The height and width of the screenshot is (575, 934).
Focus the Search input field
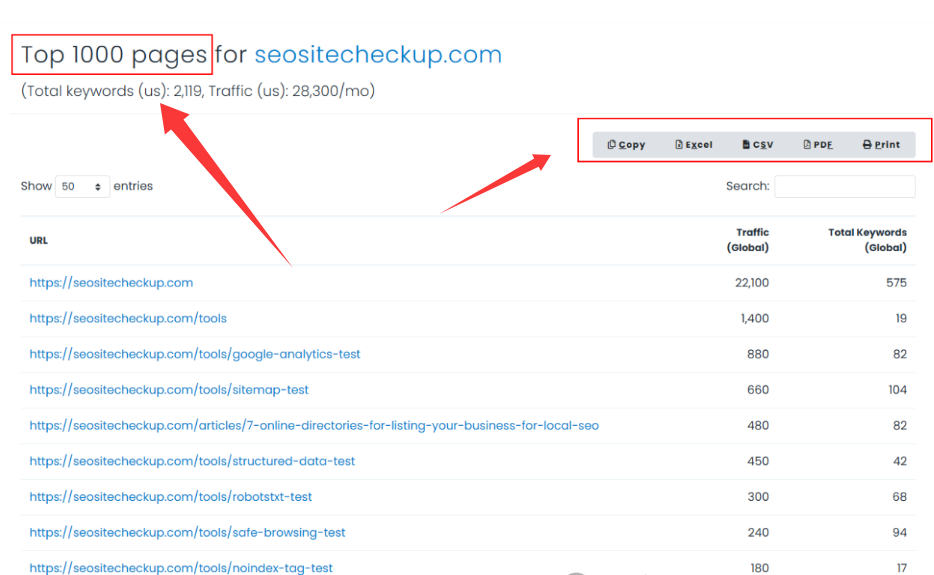coord(844,187)
